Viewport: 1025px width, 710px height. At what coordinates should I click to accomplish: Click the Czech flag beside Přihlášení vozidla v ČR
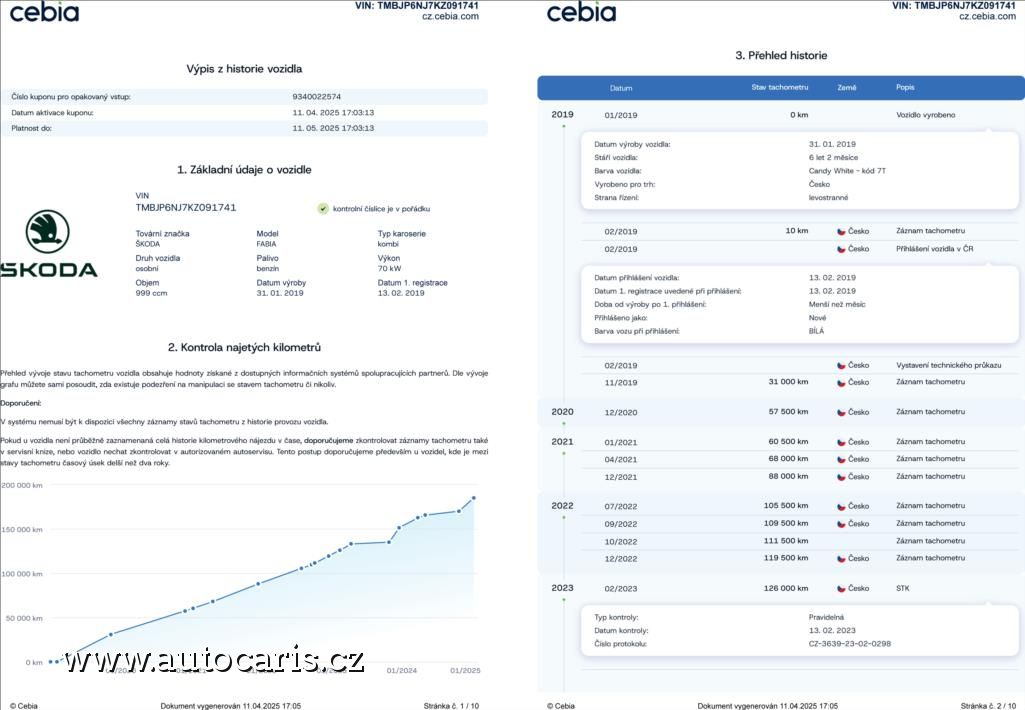pyautogui.click(x=841, y=249)
